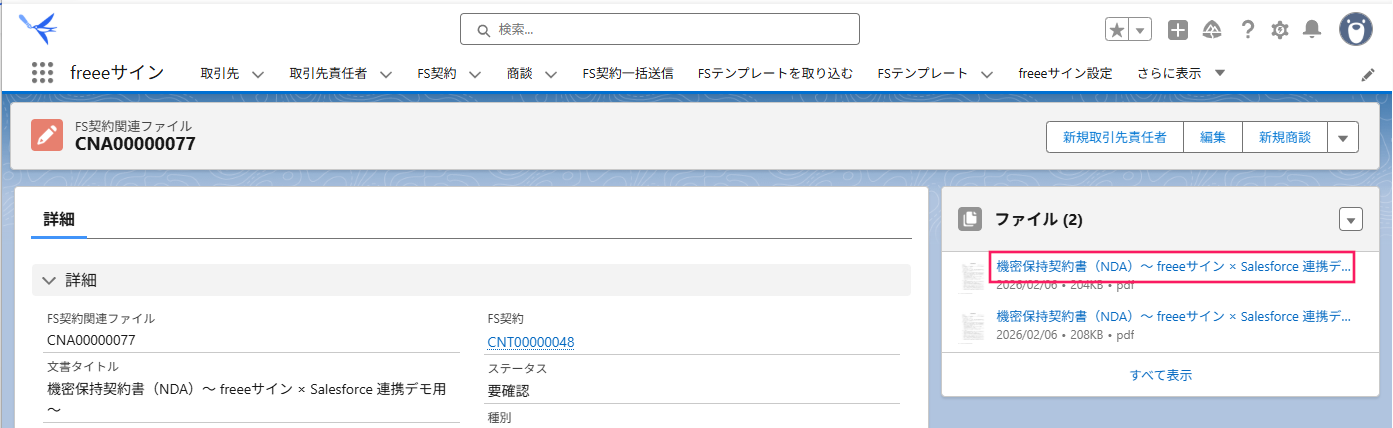The height and width of the screenshot is (428, 1393).
Task: Open favorites list dropdown arrow
Action: 1141,30
